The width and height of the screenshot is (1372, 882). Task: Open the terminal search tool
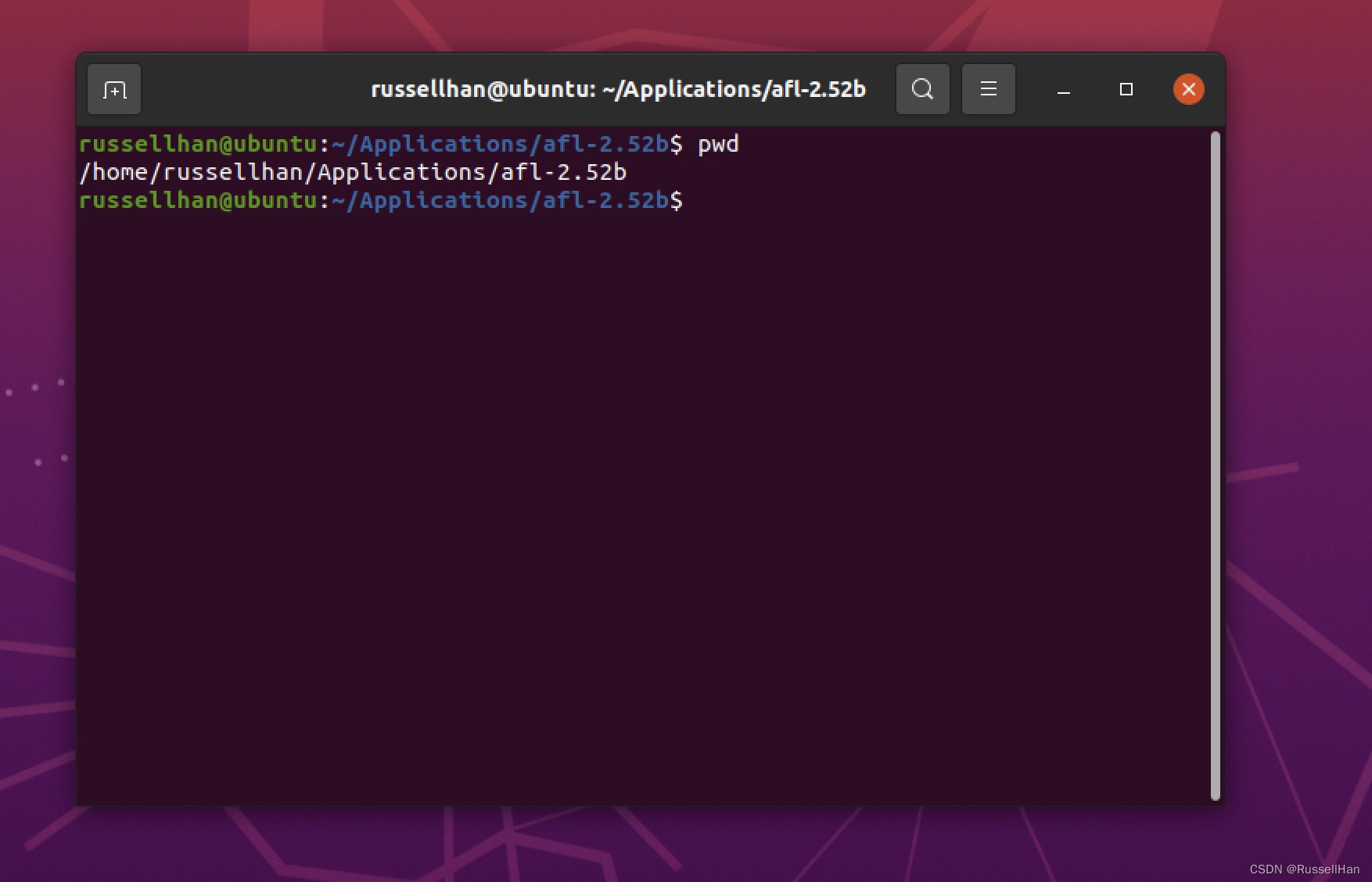(x=923, y=90)
